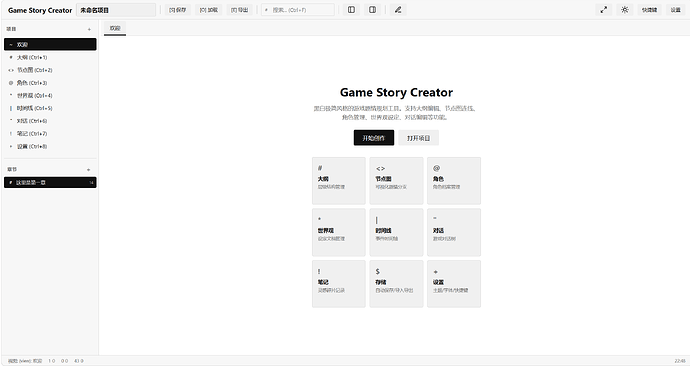Screen dimensions: 690x366
Task: Click the plus icon beside 项目 header
Action: 89,29
